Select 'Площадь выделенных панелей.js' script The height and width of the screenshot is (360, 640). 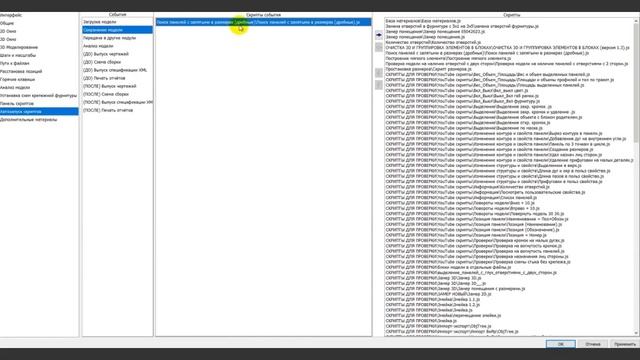(x=484, y=85)
